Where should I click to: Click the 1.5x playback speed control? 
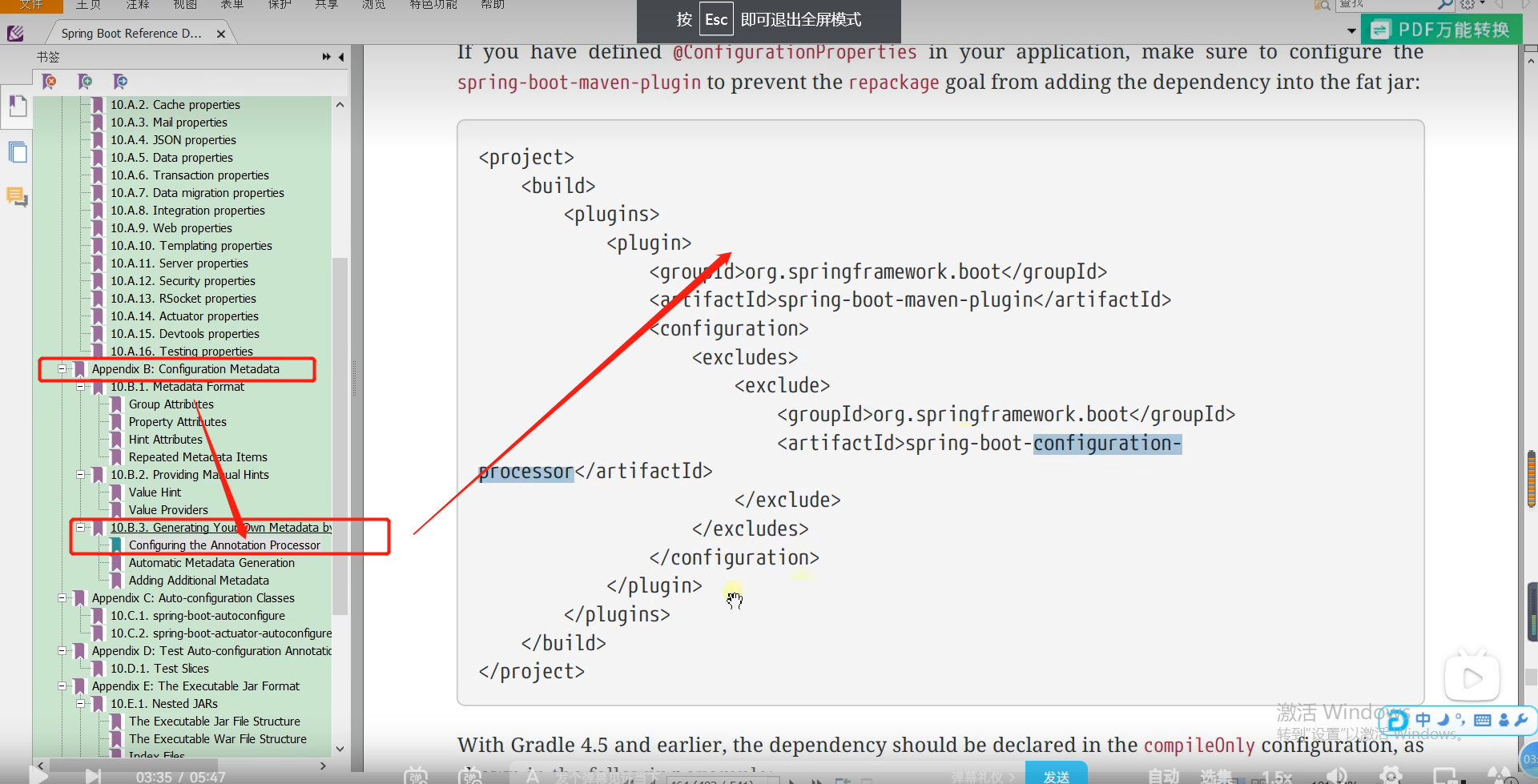point(1277,776)
